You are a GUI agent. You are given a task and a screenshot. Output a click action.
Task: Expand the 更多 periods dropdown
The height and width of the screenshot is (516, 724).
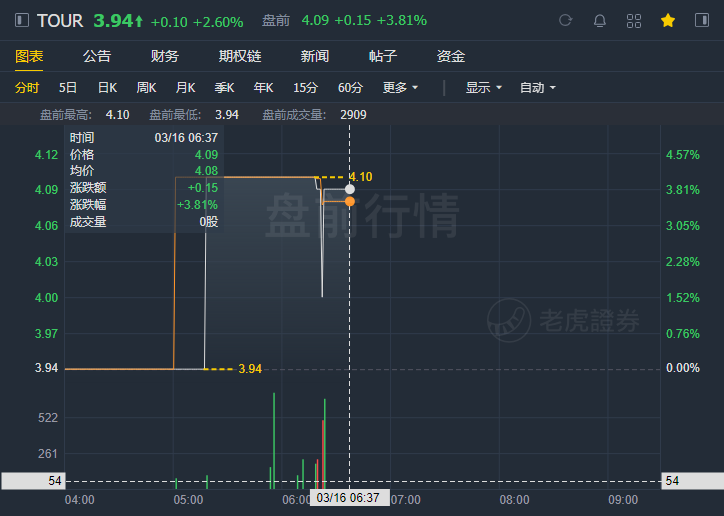tap(400, 87)
